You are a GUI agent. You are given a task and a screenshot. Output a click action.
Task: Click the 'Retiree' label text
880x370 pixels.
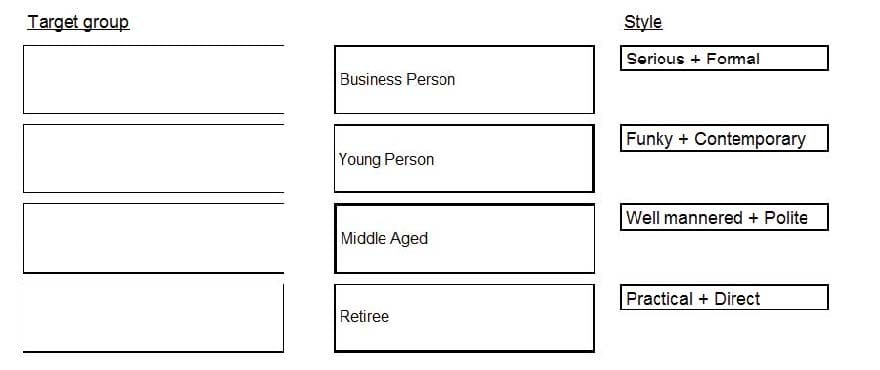(364, 316)
